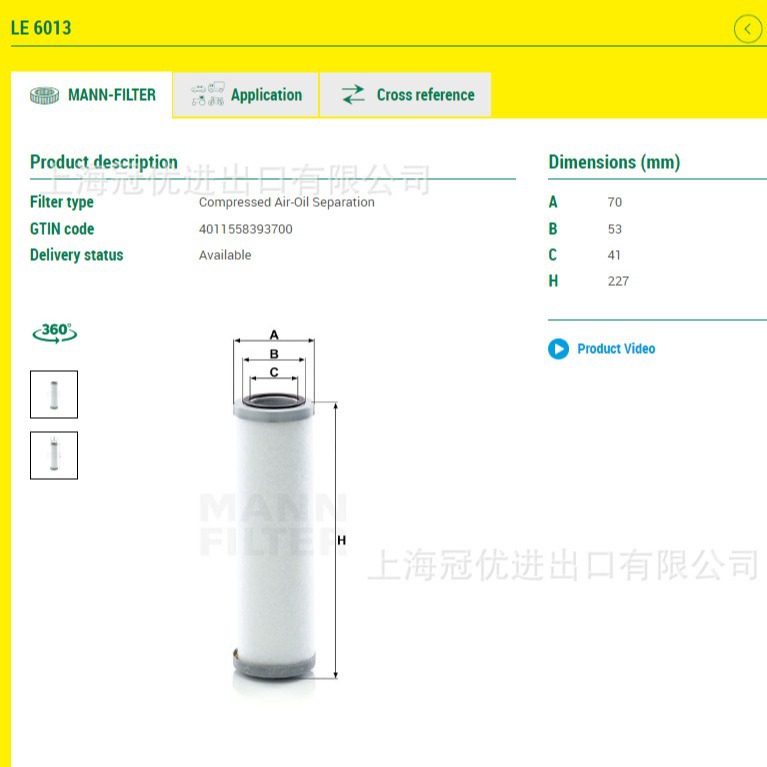The width and height of the screenshot is (767, 767).
Task: Click the circled back chevron icon
Action: [x=747, y=29]
